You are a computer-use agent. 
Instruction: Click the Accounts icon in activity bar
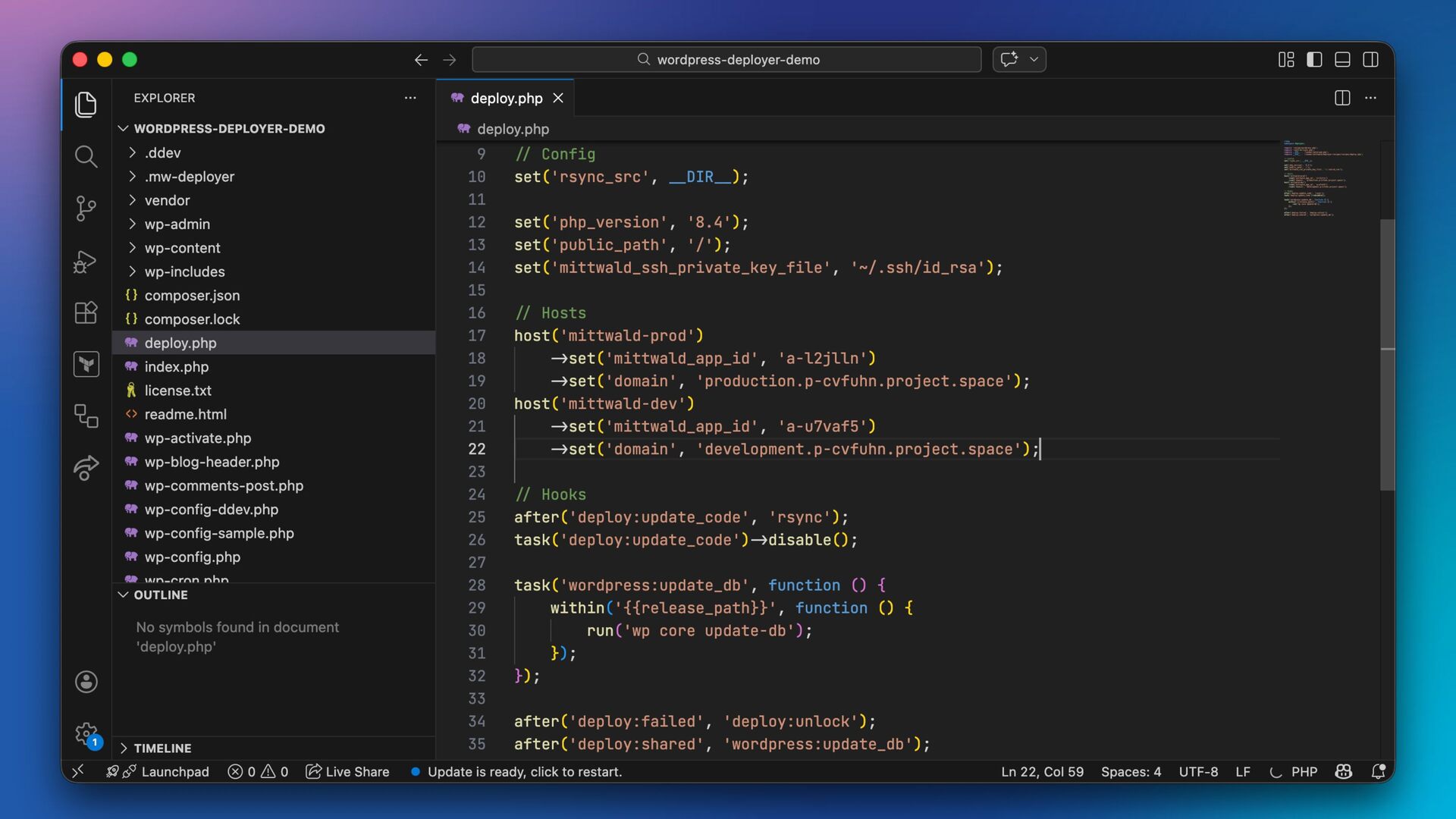pos(86,682)
